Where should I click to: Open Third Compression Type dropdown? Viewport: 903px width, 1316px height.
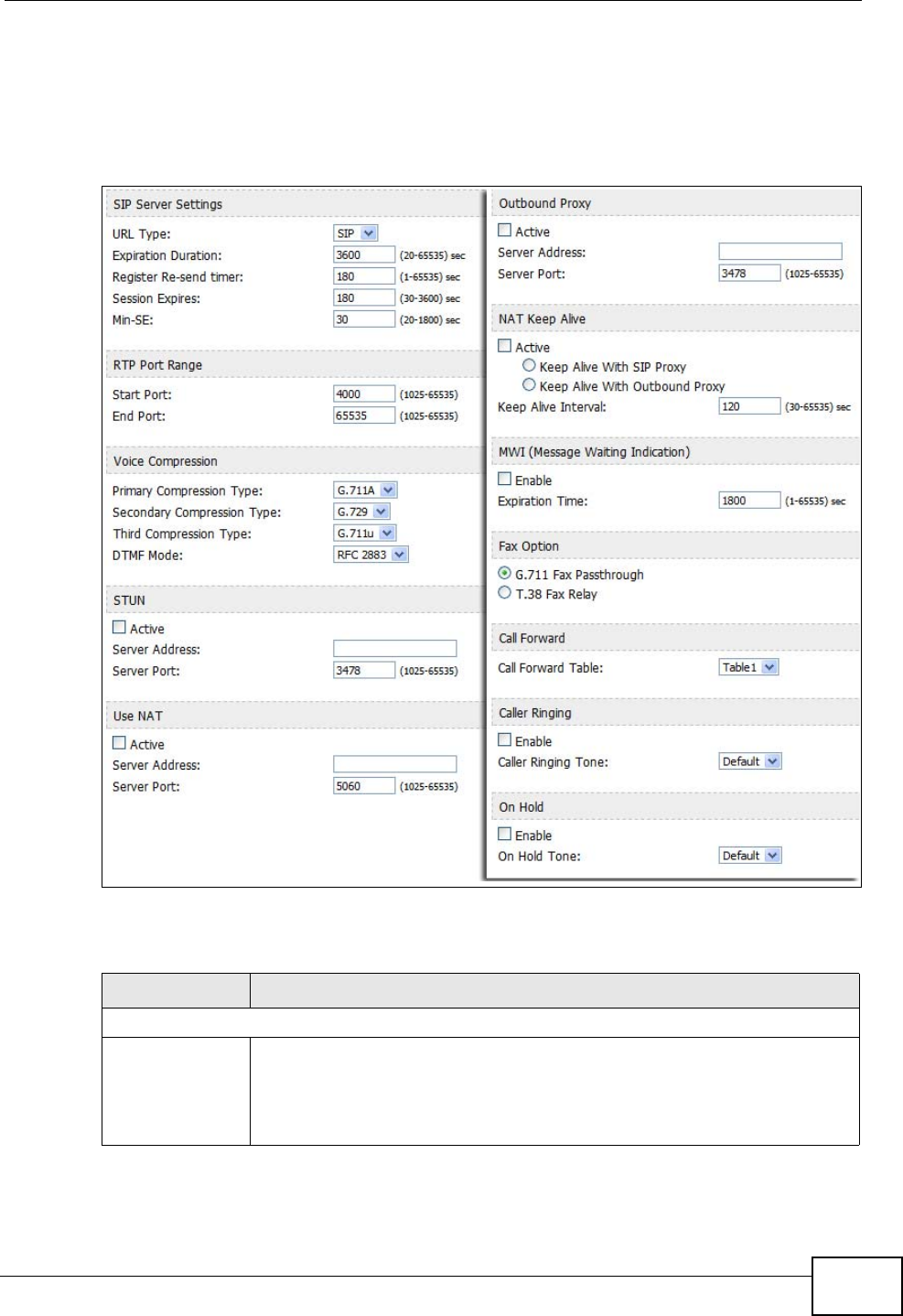pos(364,534)
